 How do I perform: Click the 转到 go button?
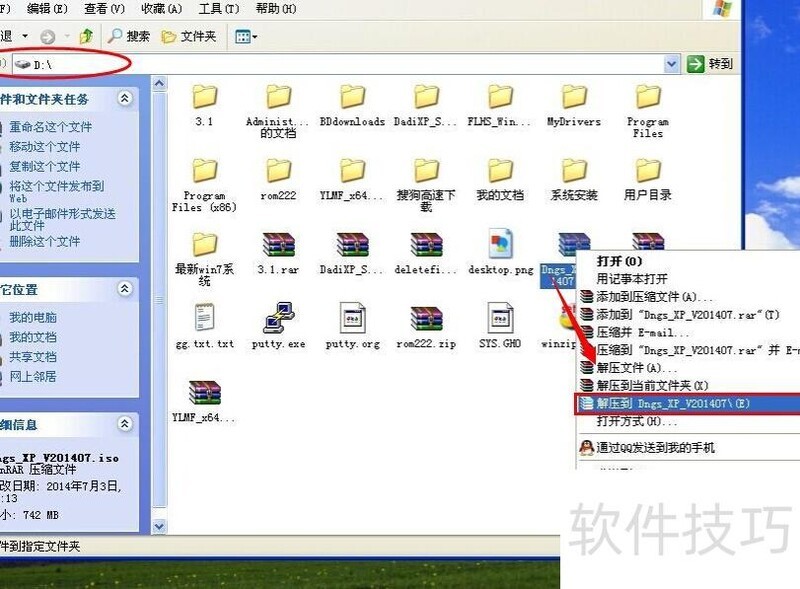click(x=710, y=64)
